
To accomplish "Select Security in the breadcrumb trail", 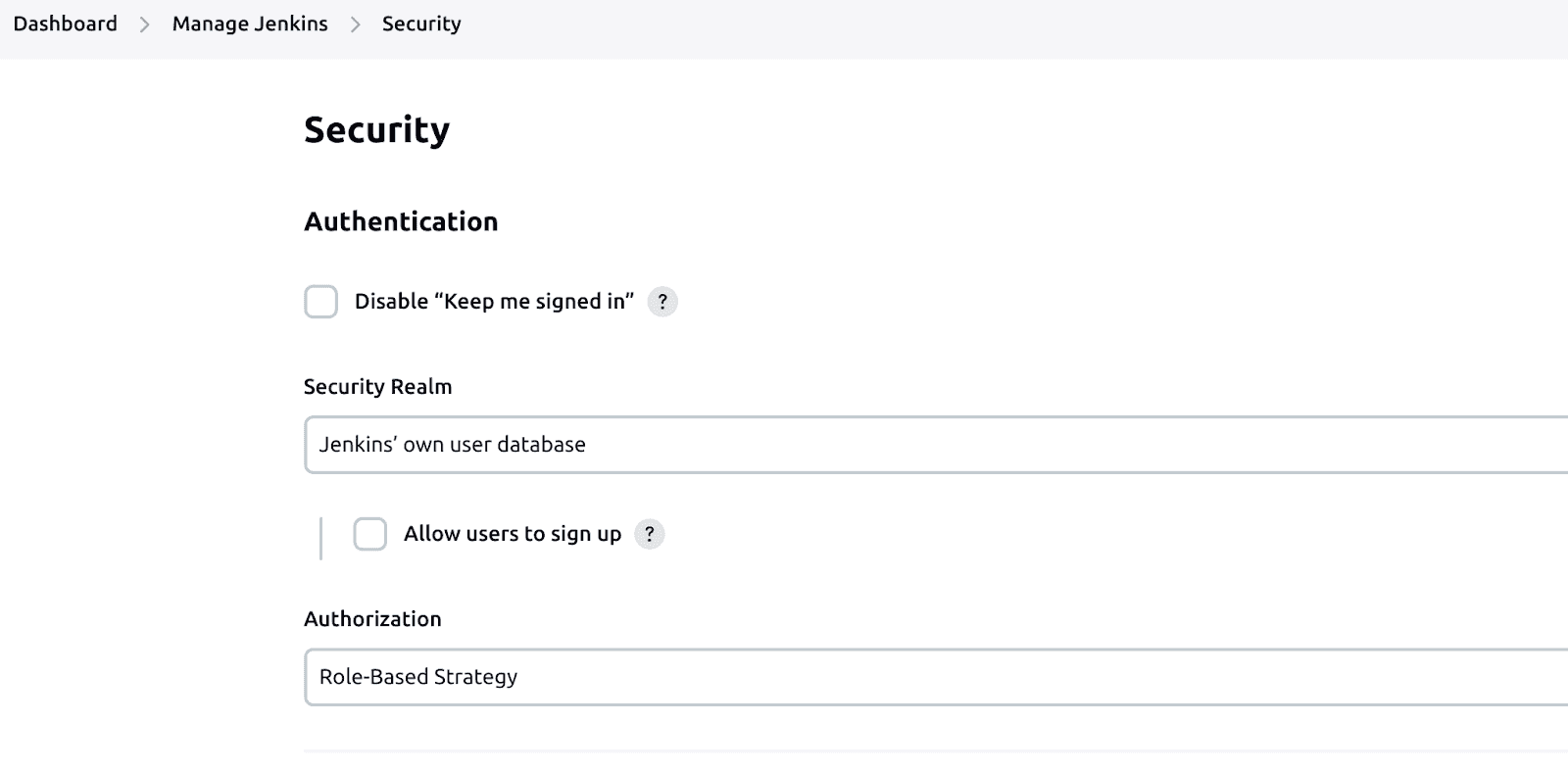I will click(x=421, y=23).
